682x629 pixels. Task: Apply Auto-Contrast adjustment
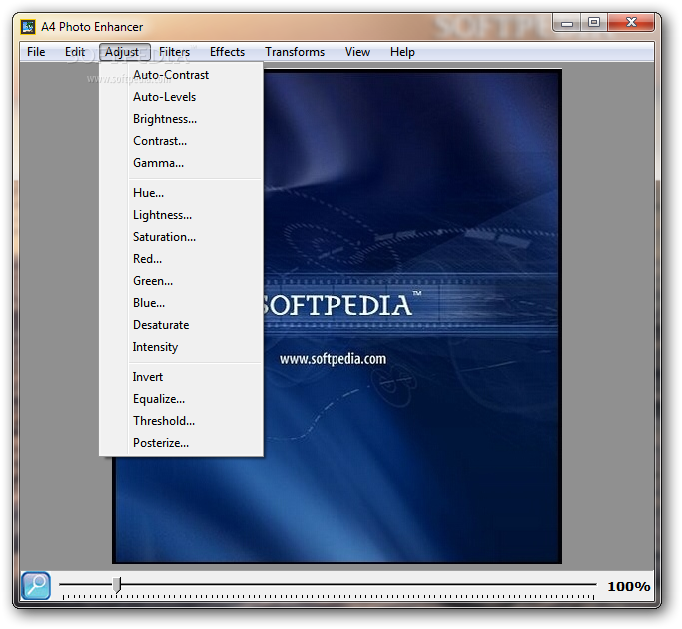[x=182, y=75]
